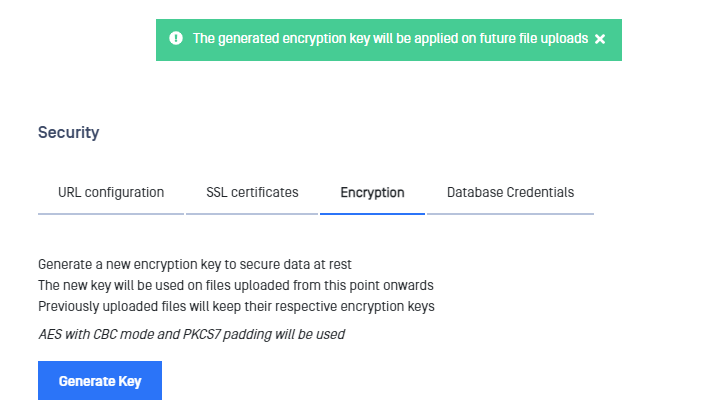The image size is (712, 409).
Task: Click the italic AES with CBC mode note
Action: (192, 335)
